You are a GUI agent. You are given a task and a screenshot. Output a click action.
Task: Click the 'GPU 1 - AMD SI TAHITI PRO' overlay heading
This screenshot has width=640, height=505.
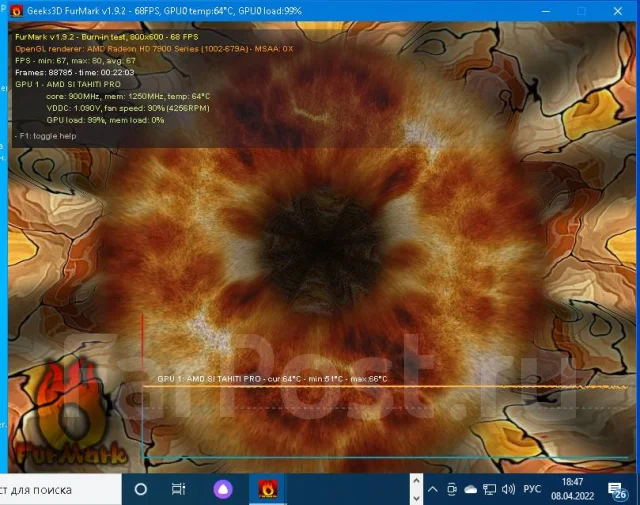68,84
